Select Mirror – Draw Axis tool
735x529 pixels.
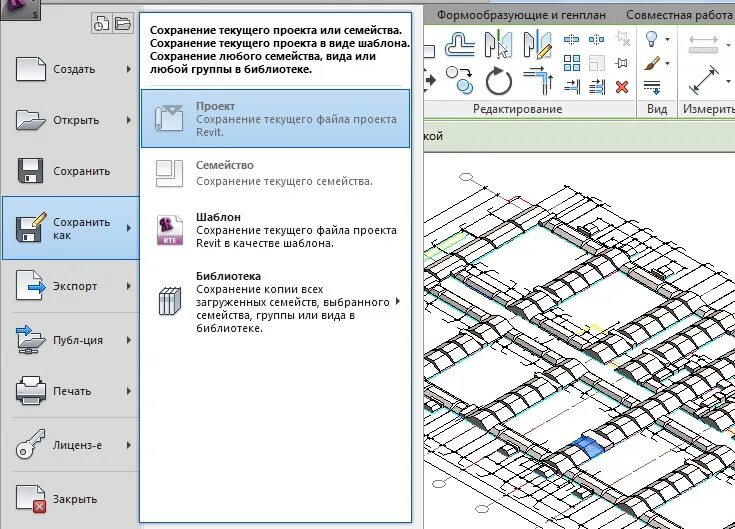coord(537,44)
